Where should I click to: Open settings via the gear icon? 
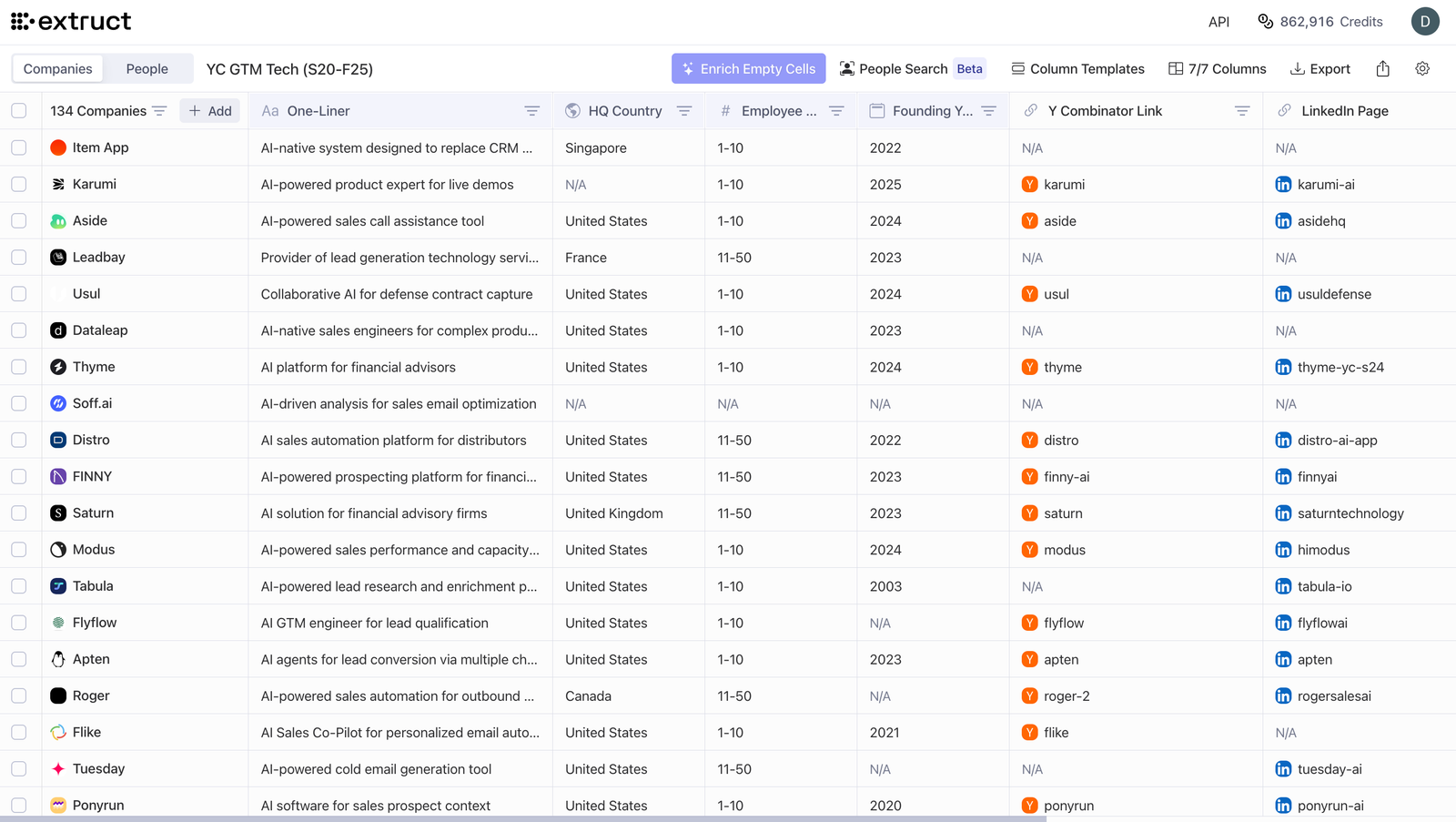pyautogui.click(x=1421, y=68)
